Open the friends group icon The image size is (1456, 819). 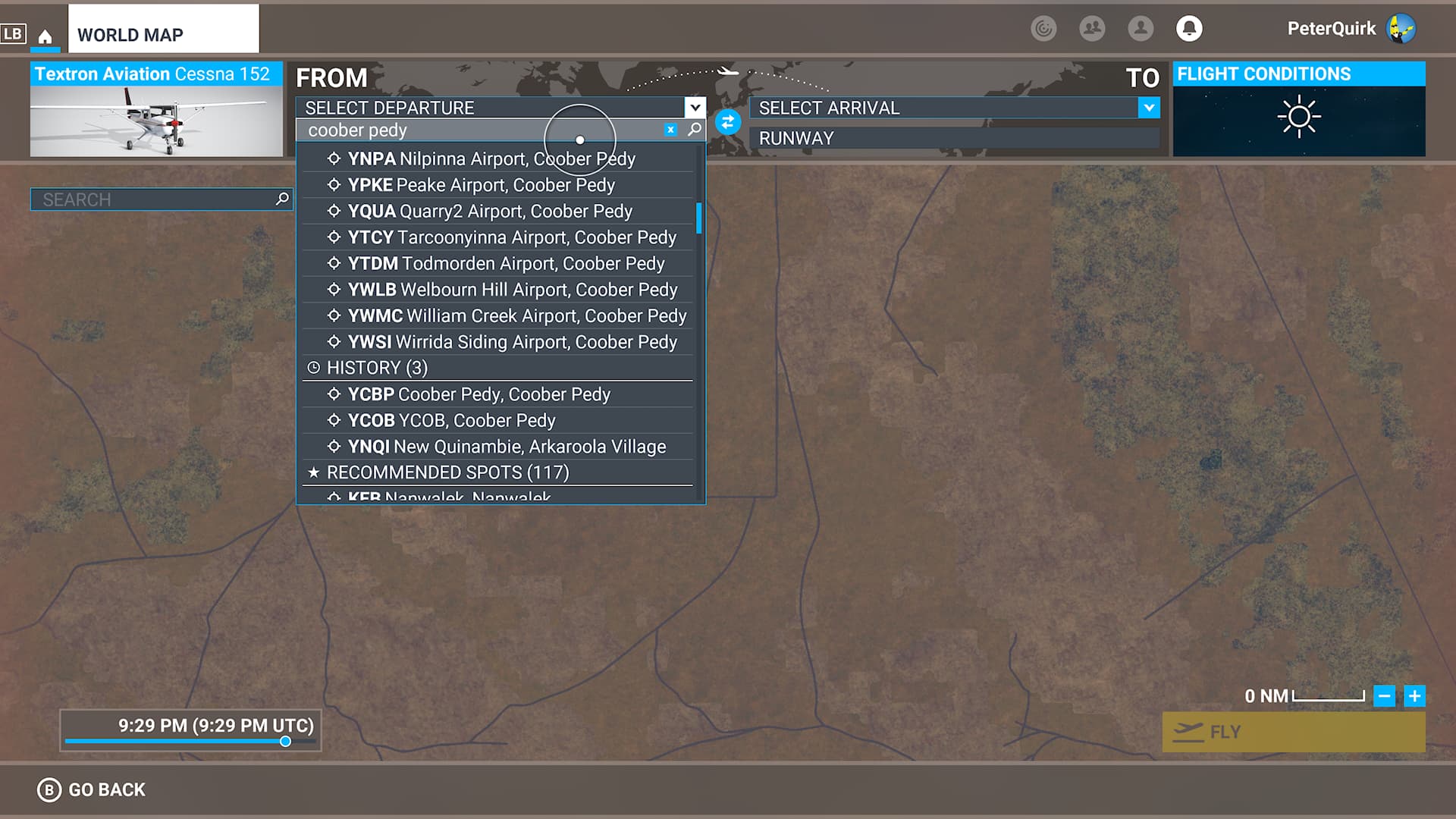[x=1092, y=29]
